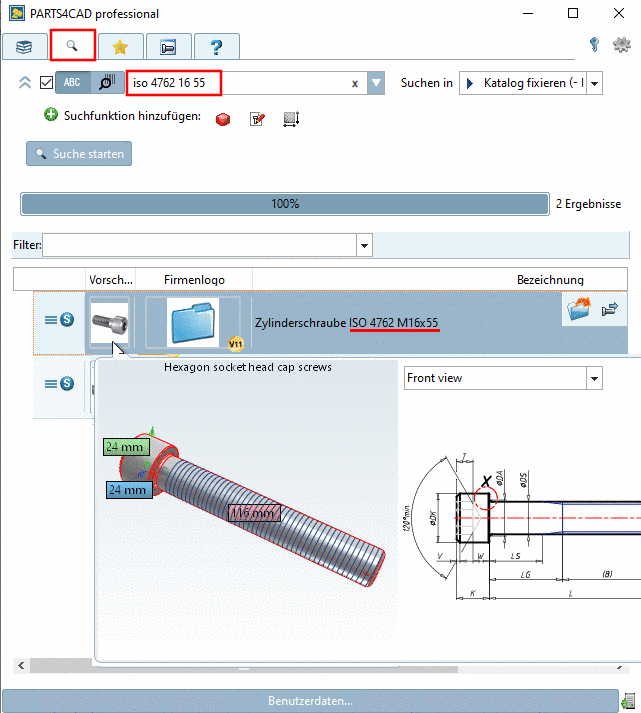Collapse search options with double chevron
This screenshot has width=641, height=713.
pyautogui.click(x=25, y=83)
